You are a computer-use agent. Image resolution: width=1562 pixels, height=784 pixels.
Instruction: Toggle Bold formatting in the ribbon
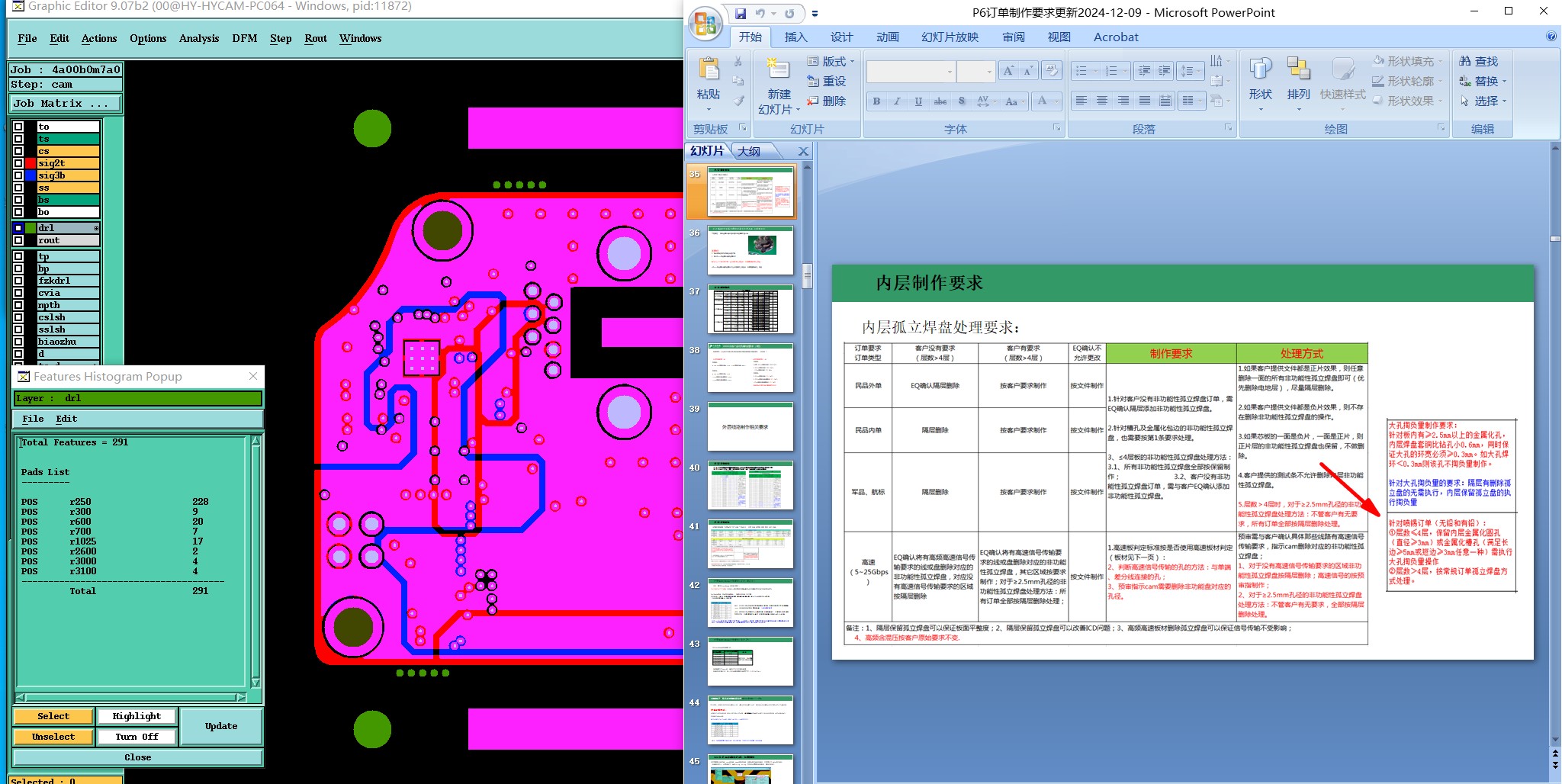[x=876, y=101]
